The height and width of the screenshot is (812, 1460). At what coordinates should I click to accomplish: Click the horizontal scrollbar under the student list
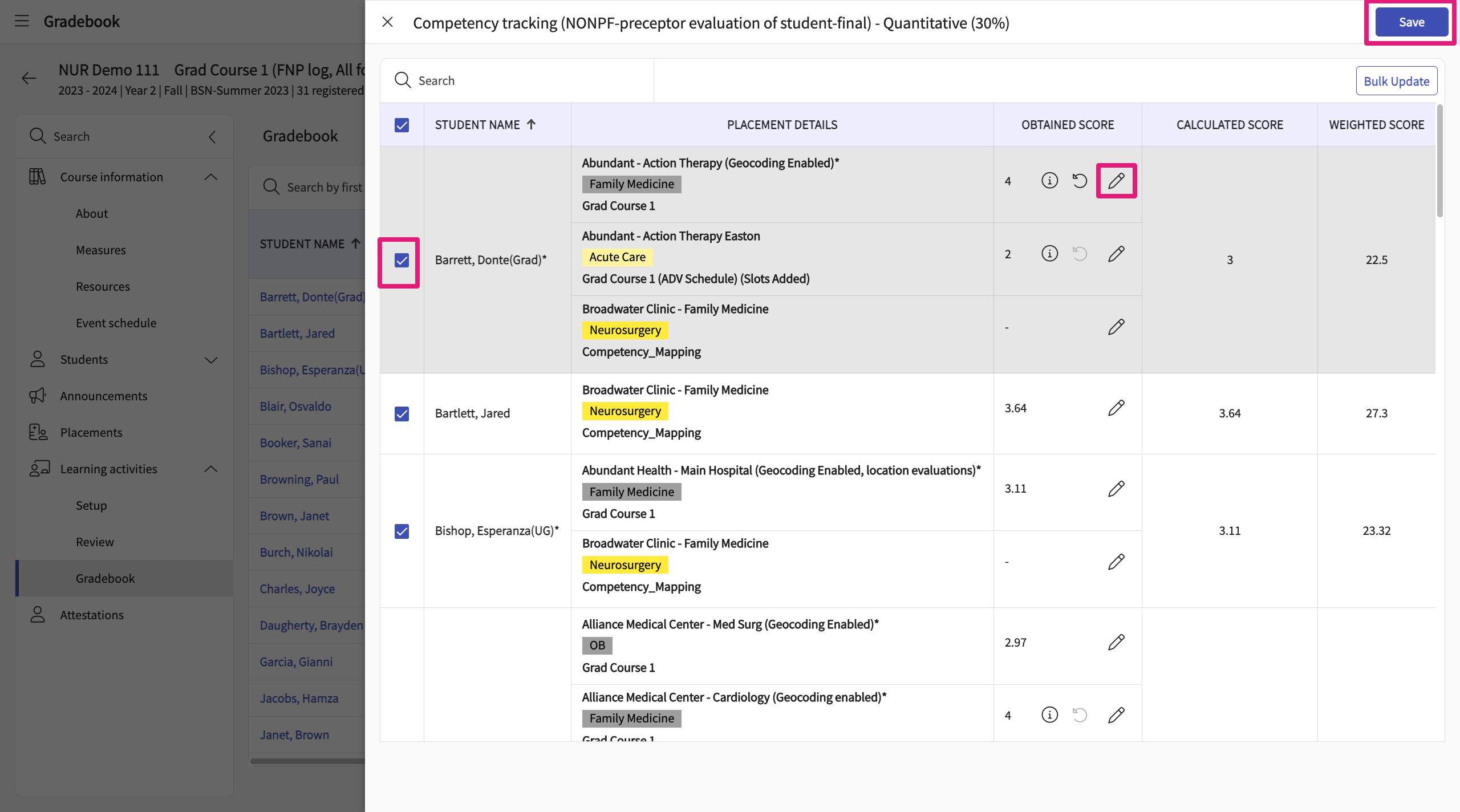pyautogui.click(x=307, y=761)
